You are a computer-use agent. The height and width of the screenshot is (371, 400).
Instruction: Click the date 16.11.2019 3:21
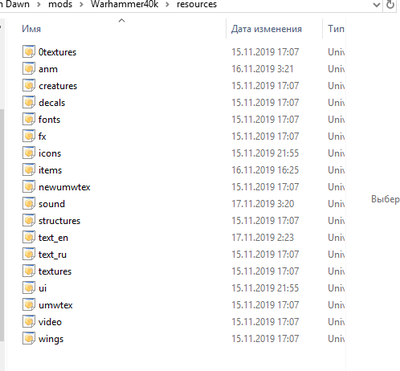pos(263,69)
